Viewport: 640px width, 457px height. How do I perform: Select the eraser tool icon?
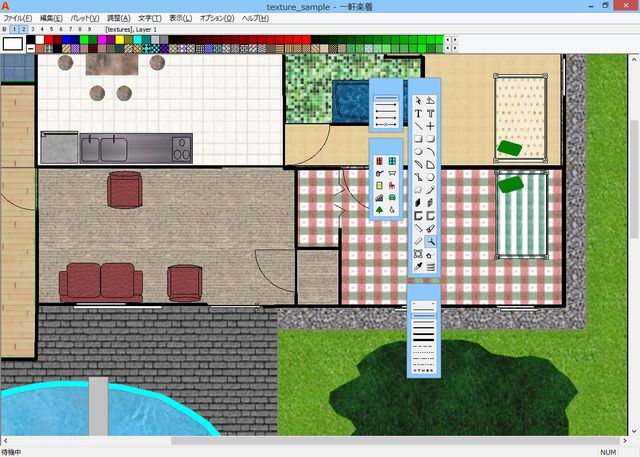click(418, 242)
